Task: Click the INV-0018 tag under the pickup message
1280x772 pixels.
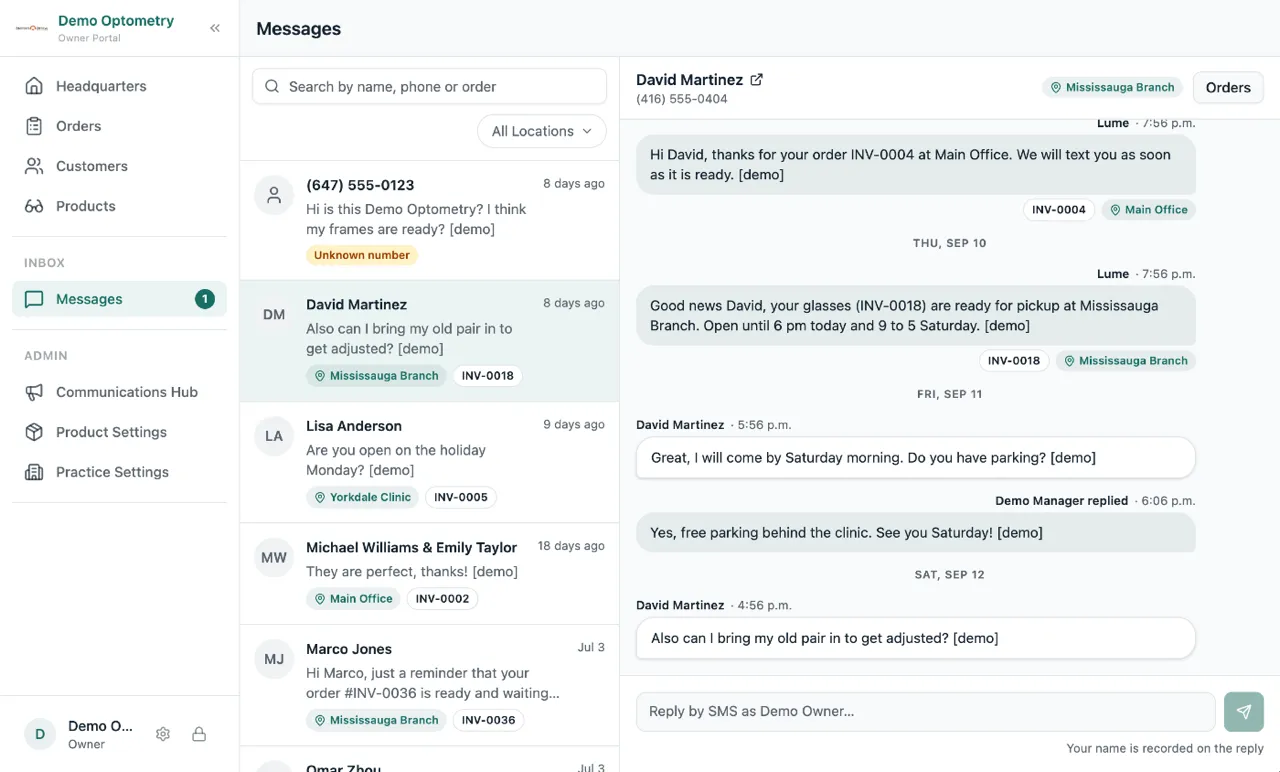Action: pyautogui.click(x=1014, y=361)
